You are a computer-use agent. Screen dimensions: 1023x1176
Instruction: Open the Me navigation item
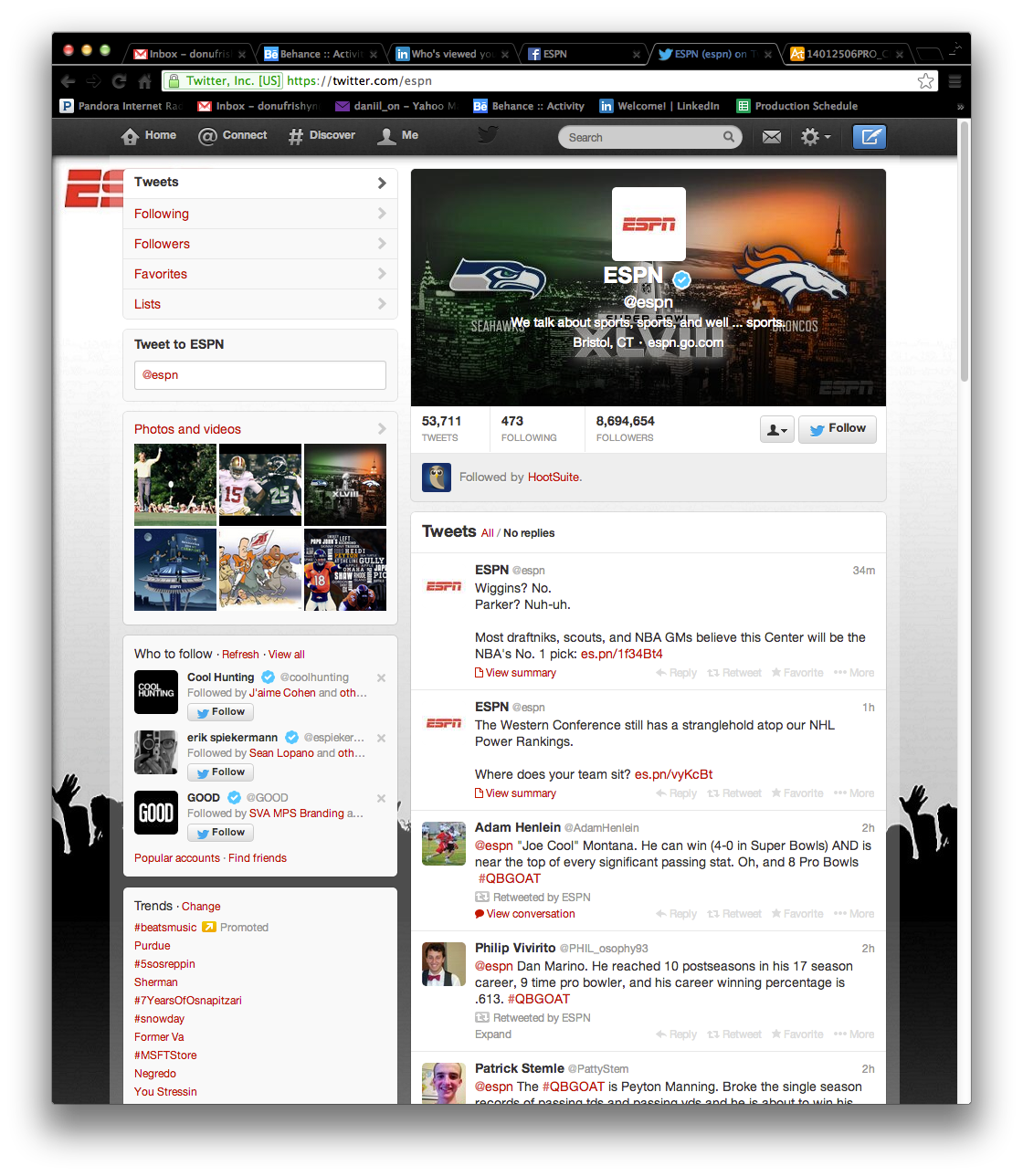tap(398, 136)
